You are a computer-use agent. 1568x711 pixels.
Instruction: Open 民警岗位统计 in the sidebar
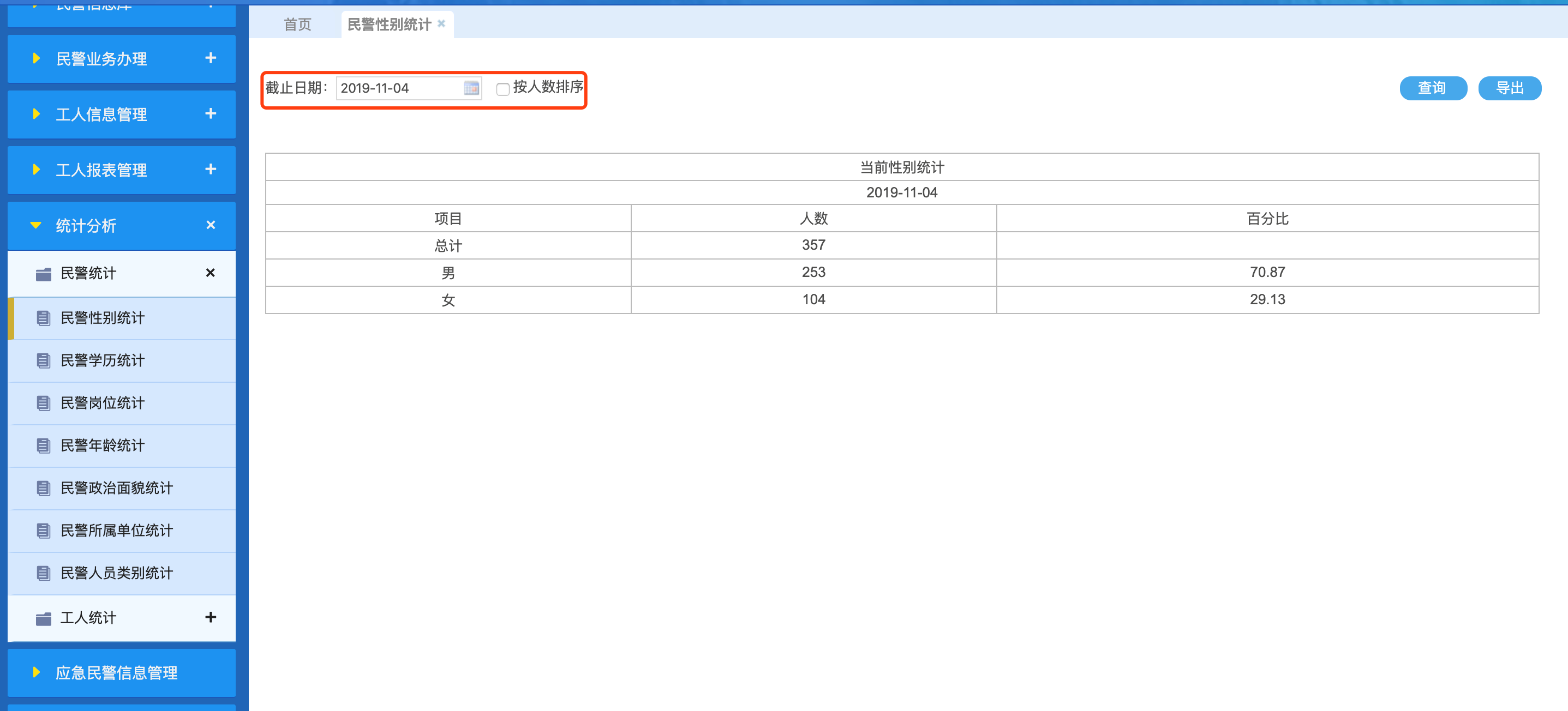122,403
